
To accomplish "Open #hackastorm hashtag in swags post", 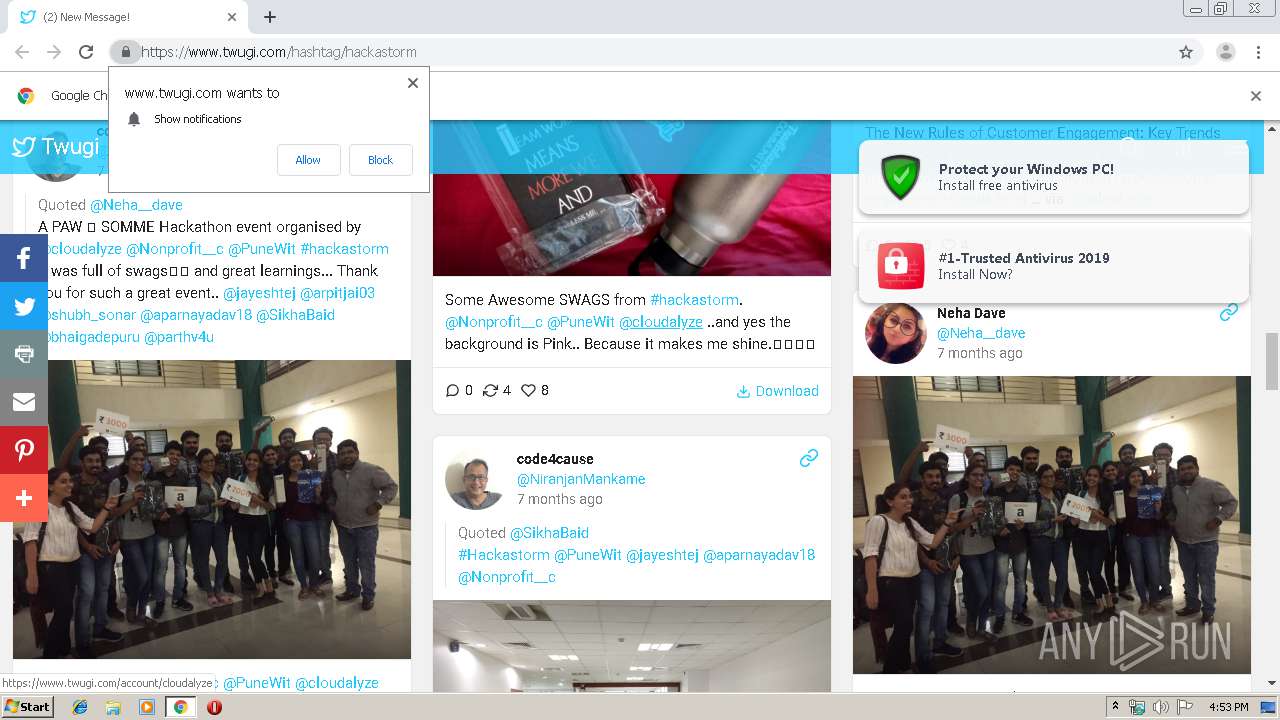I will point(695,300).
